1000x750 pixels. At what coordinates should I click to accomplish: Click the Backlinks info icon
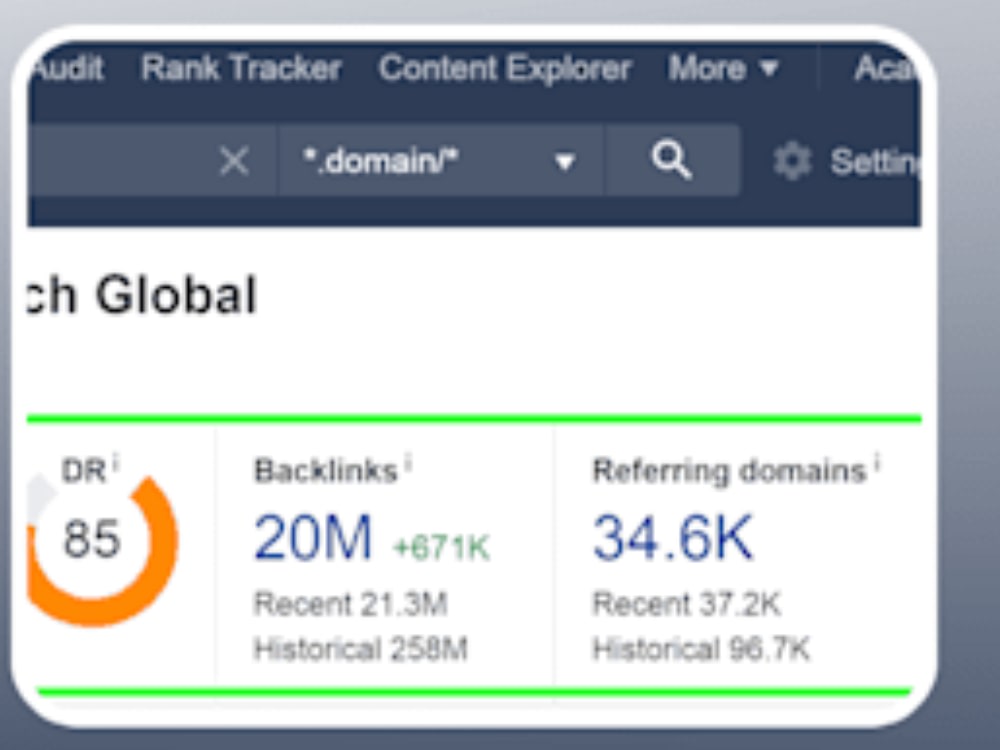(408, 462)
